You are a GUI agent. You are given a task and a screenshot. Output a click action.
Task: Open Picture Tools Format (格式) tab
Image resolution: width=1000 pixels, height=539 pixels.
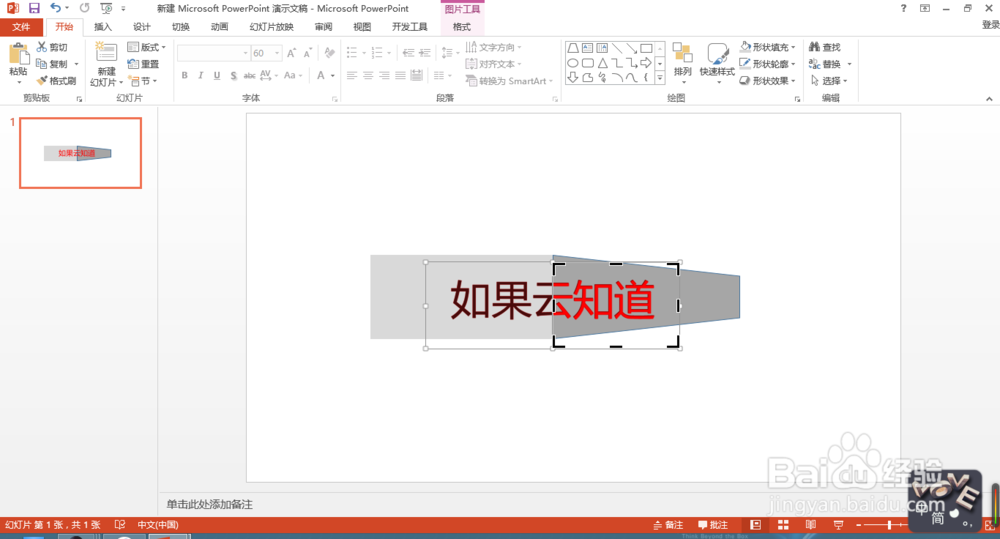click(x=462, y=27)
